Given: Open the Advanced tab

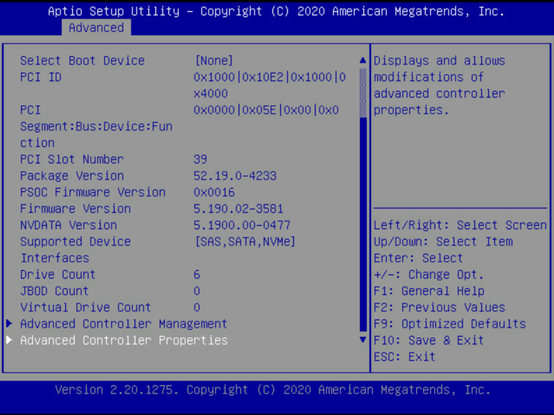Looking at the screenshot, I should coord(96,28).
